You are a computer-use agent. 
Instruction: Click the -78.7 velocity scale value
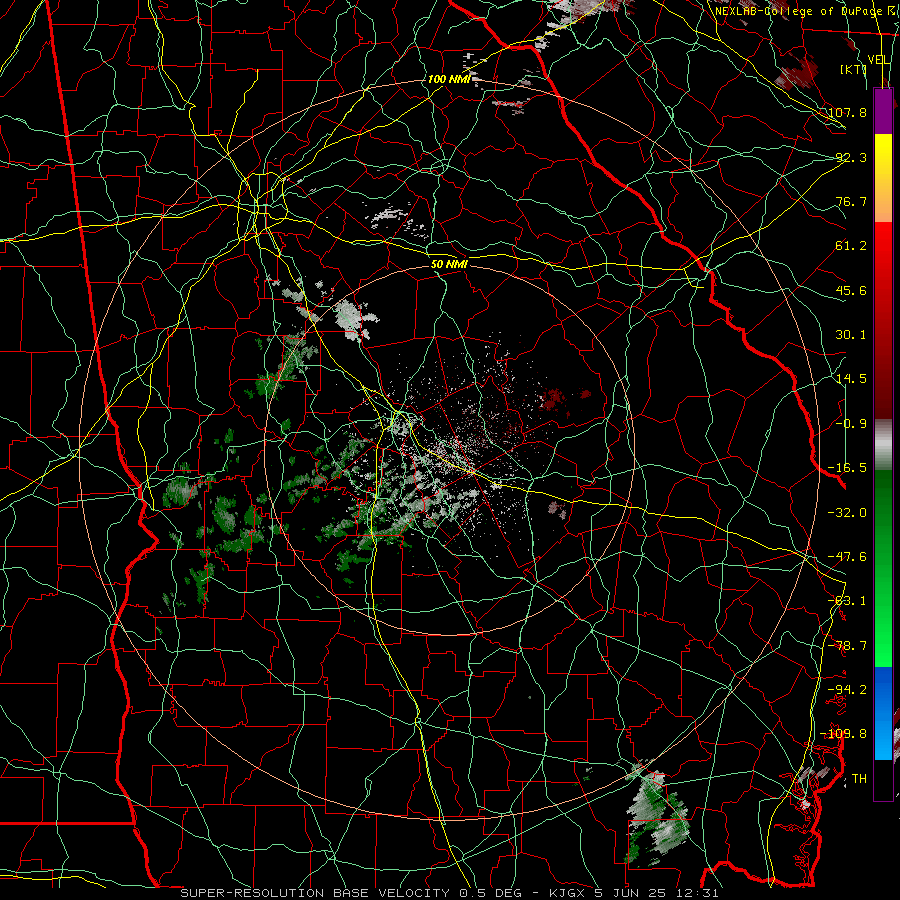[847, 646]
